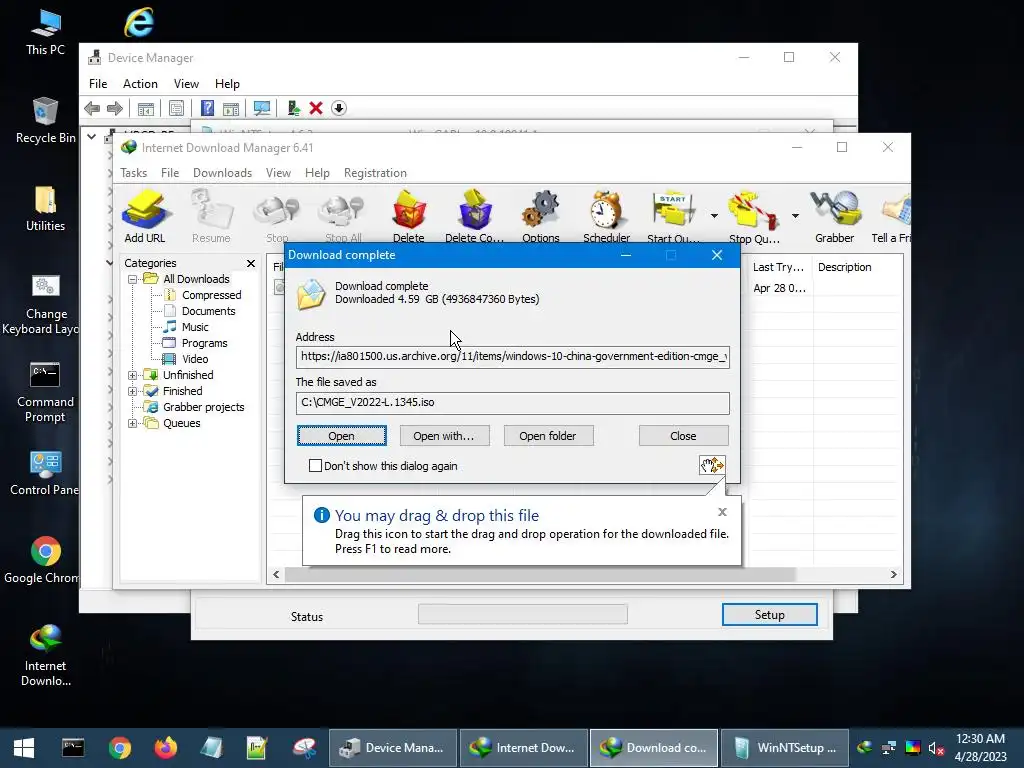
Task: Click the Resume toolbar icon in IDM
Action: point(211,216)
